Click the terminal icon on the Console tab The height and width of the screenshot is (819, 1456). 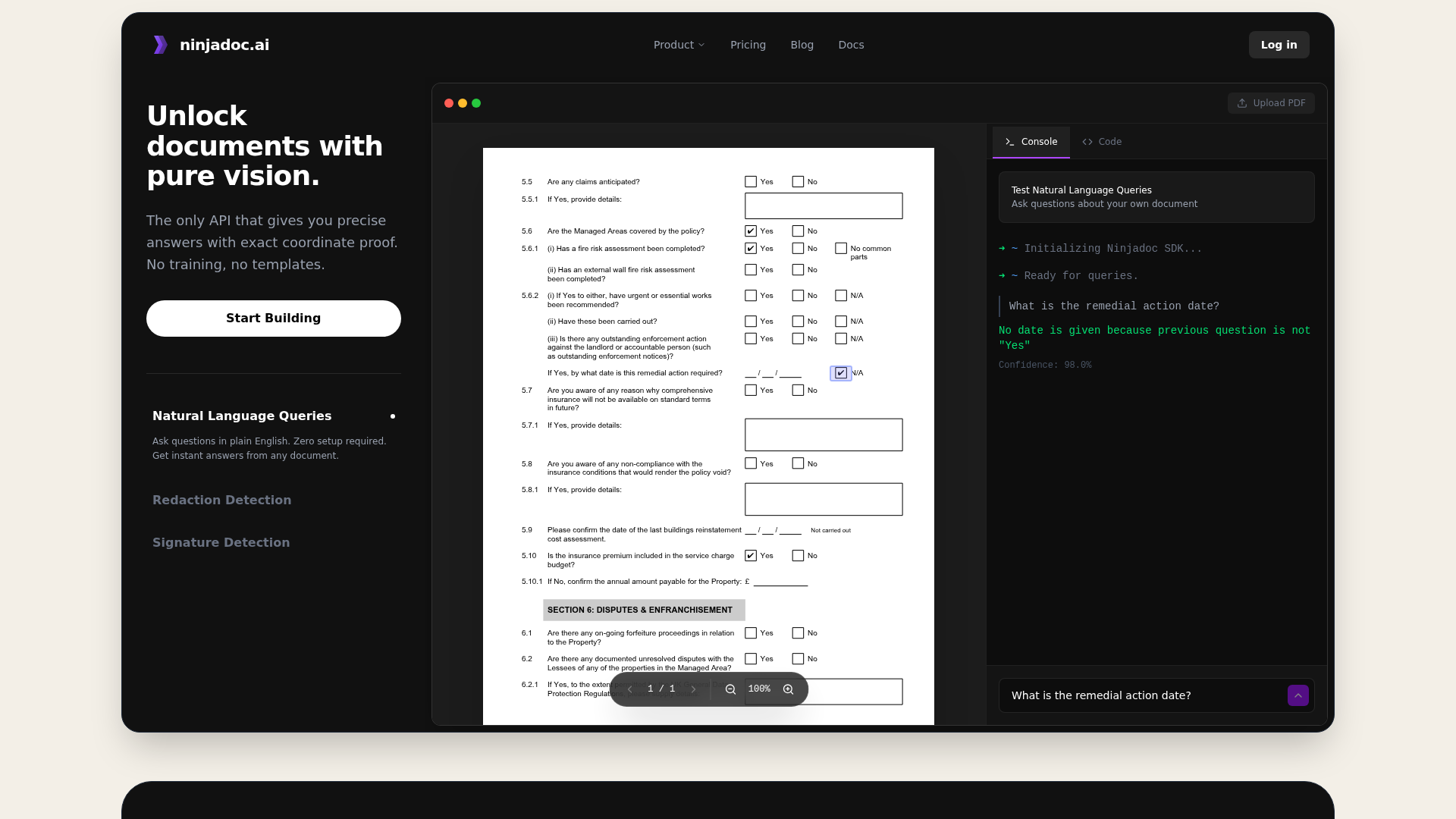pos(1009,142)
